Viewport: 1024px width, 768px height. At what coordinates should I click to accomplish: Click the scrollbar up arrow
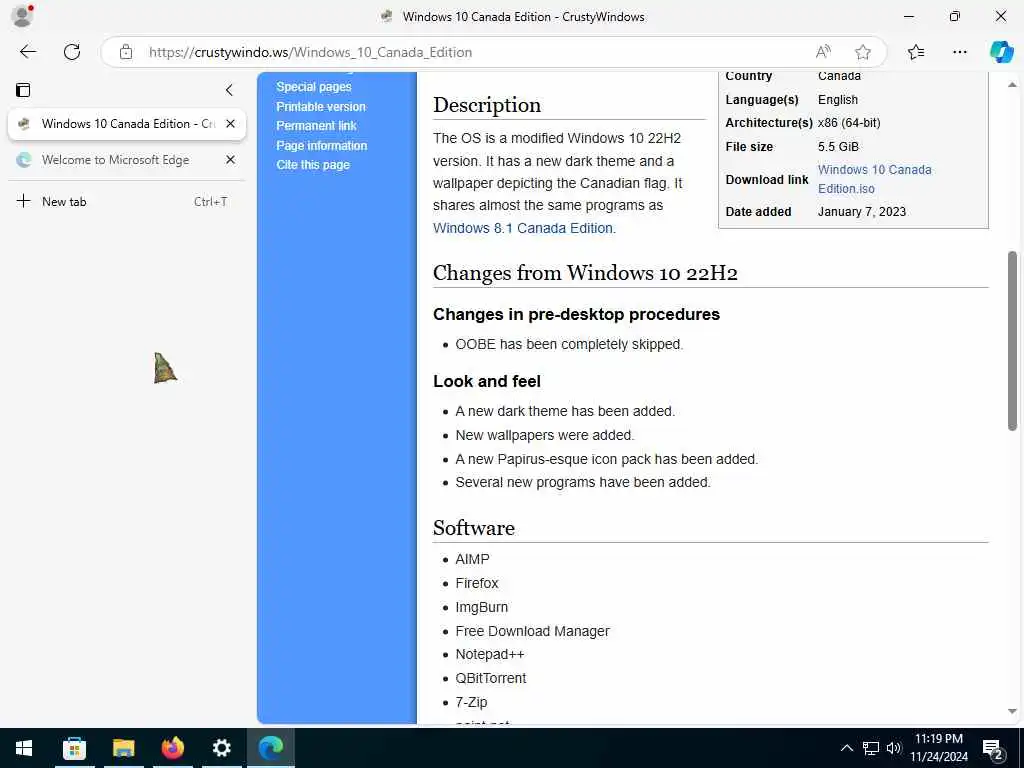1012,85
